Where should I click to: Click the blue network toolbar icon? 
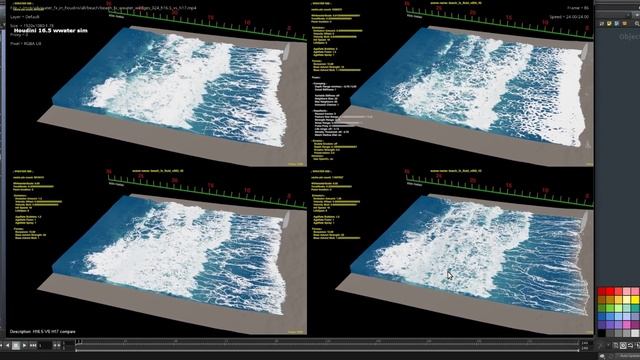point(616,24)
